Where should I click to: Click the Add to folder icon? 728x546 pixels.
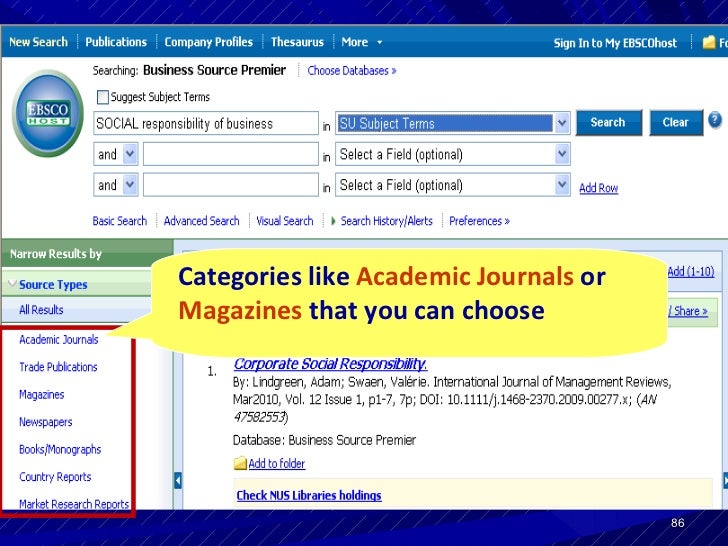[239, 464]
